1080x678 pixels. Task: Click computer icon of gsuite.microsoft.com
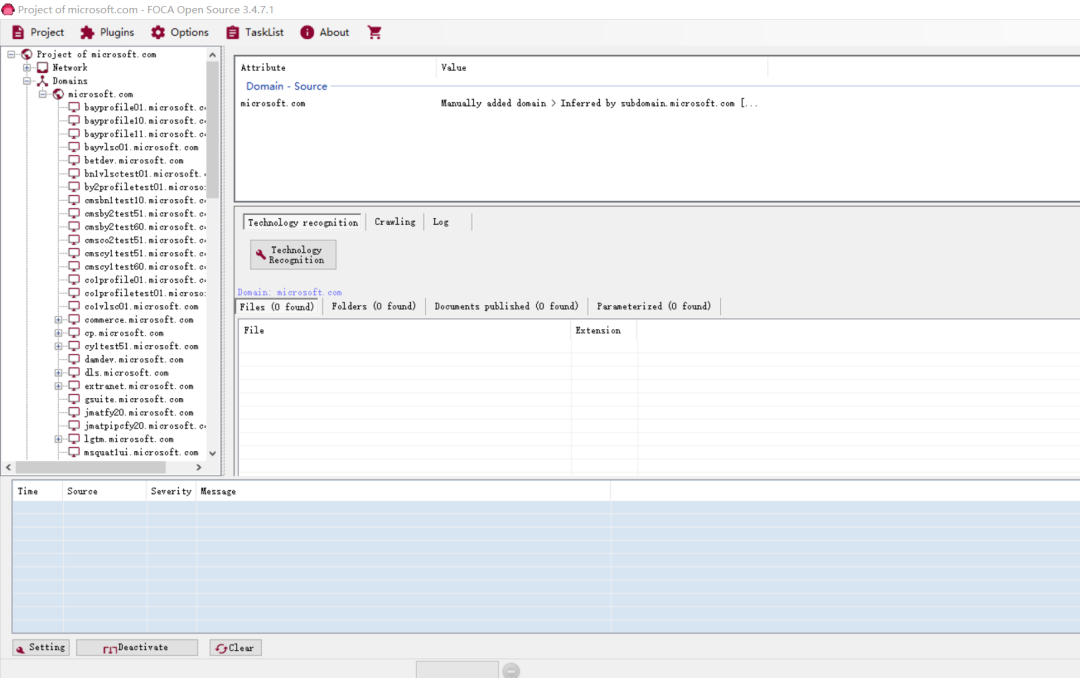point(74,399)
